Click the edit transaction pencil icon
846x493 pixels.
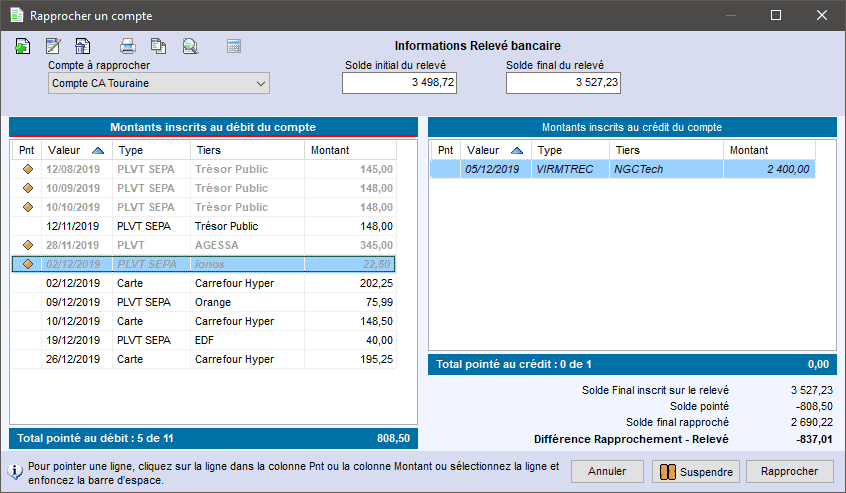click(54, 46)
